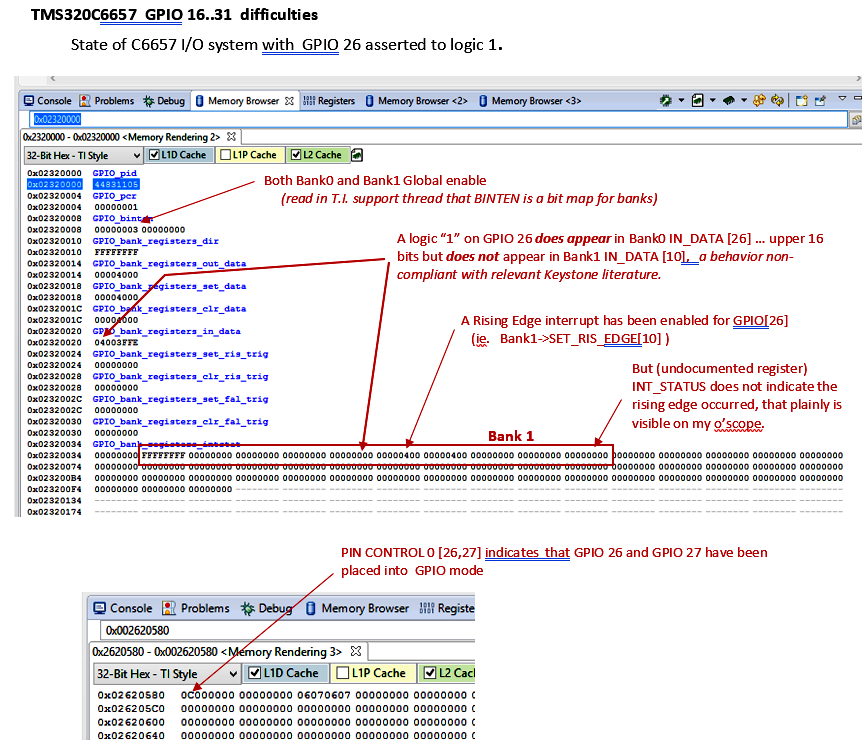Viewport: 868px width, 752px height.
Task: Click the processor arrow icon in Memory Browser toolbar
Action: (x=666, y=100)
